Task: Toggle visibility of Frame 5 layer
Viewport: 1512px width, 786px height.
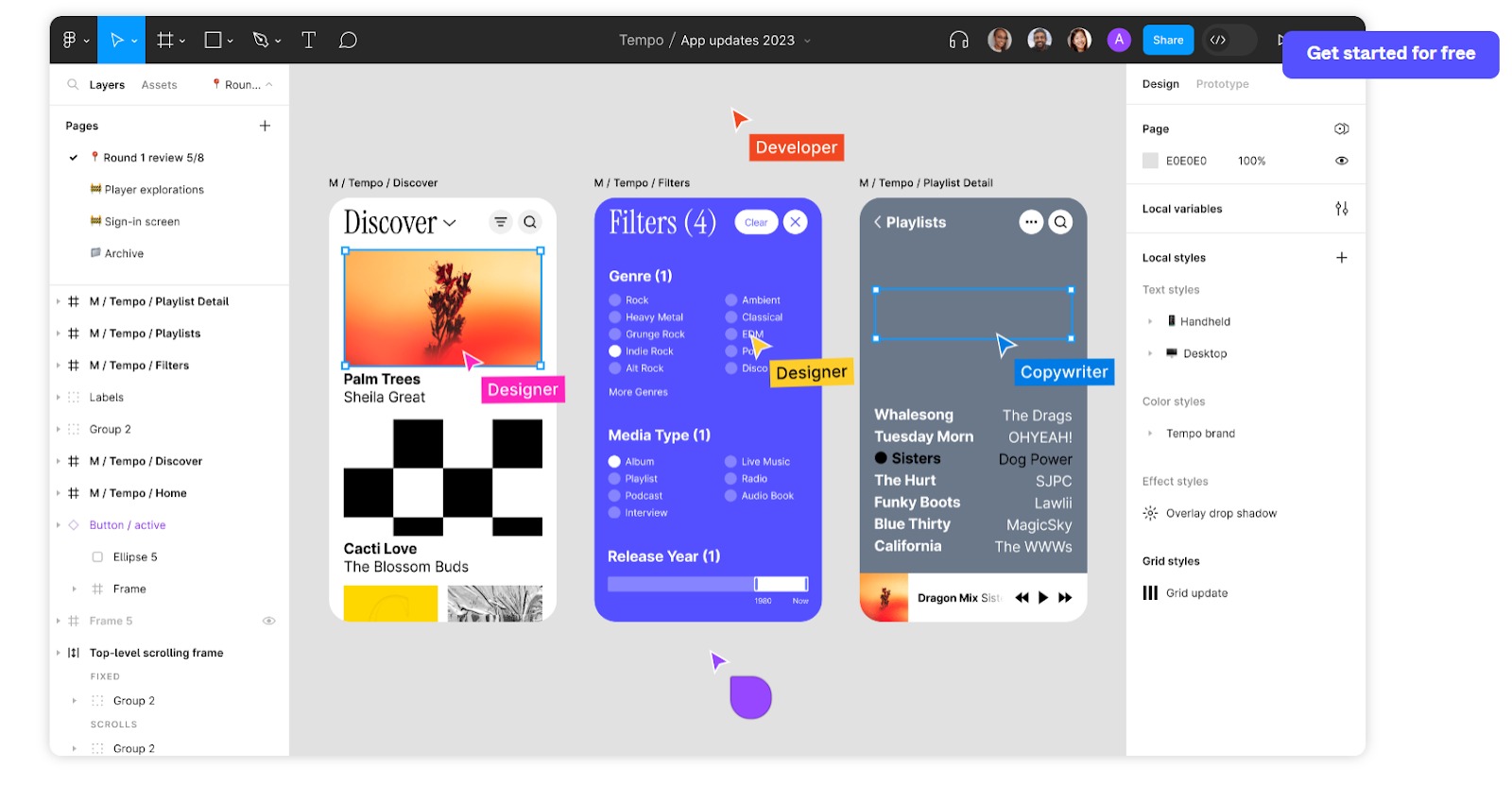Action: 268,621
